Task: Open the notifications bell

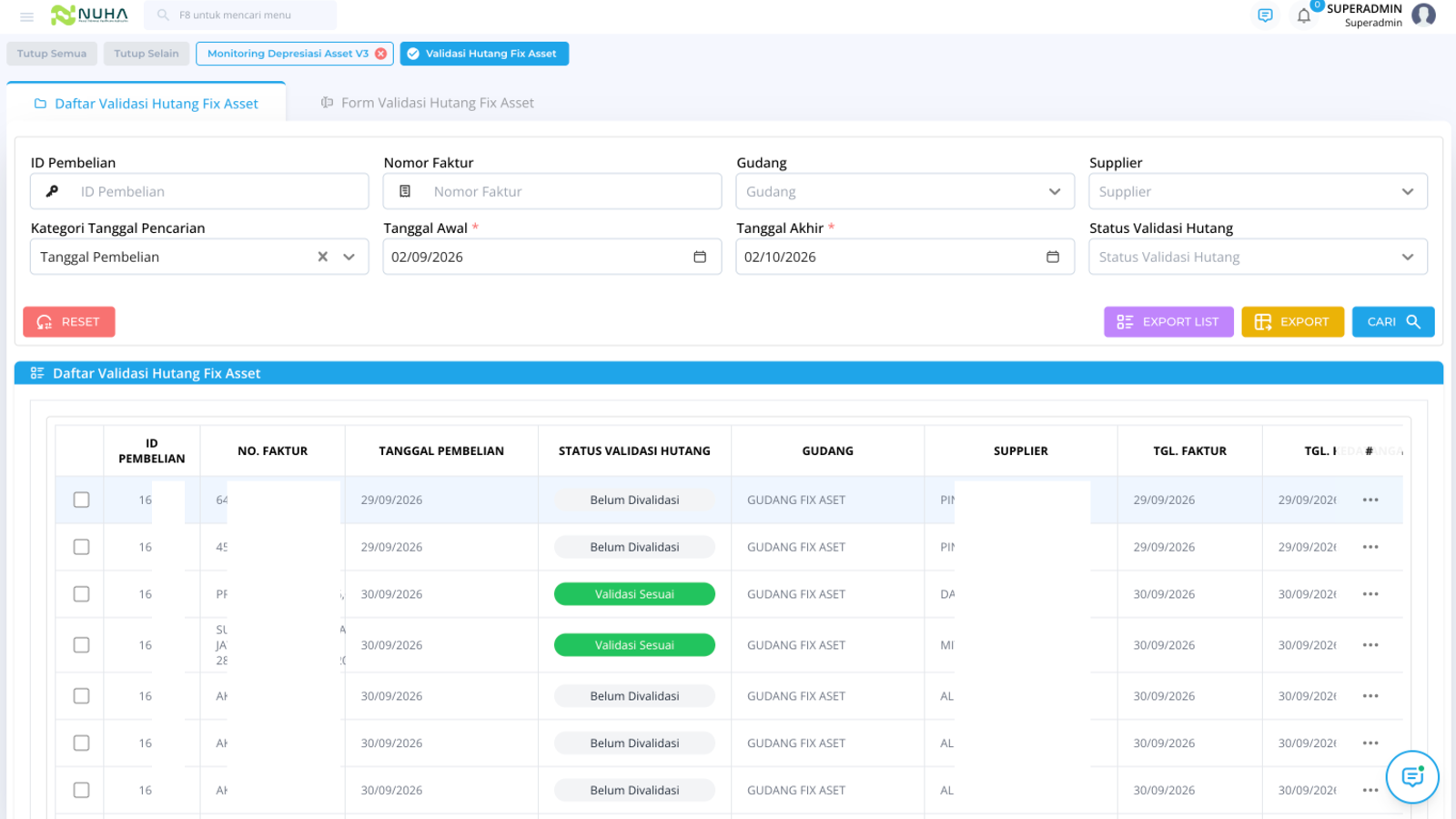Action: [1304, 15]
